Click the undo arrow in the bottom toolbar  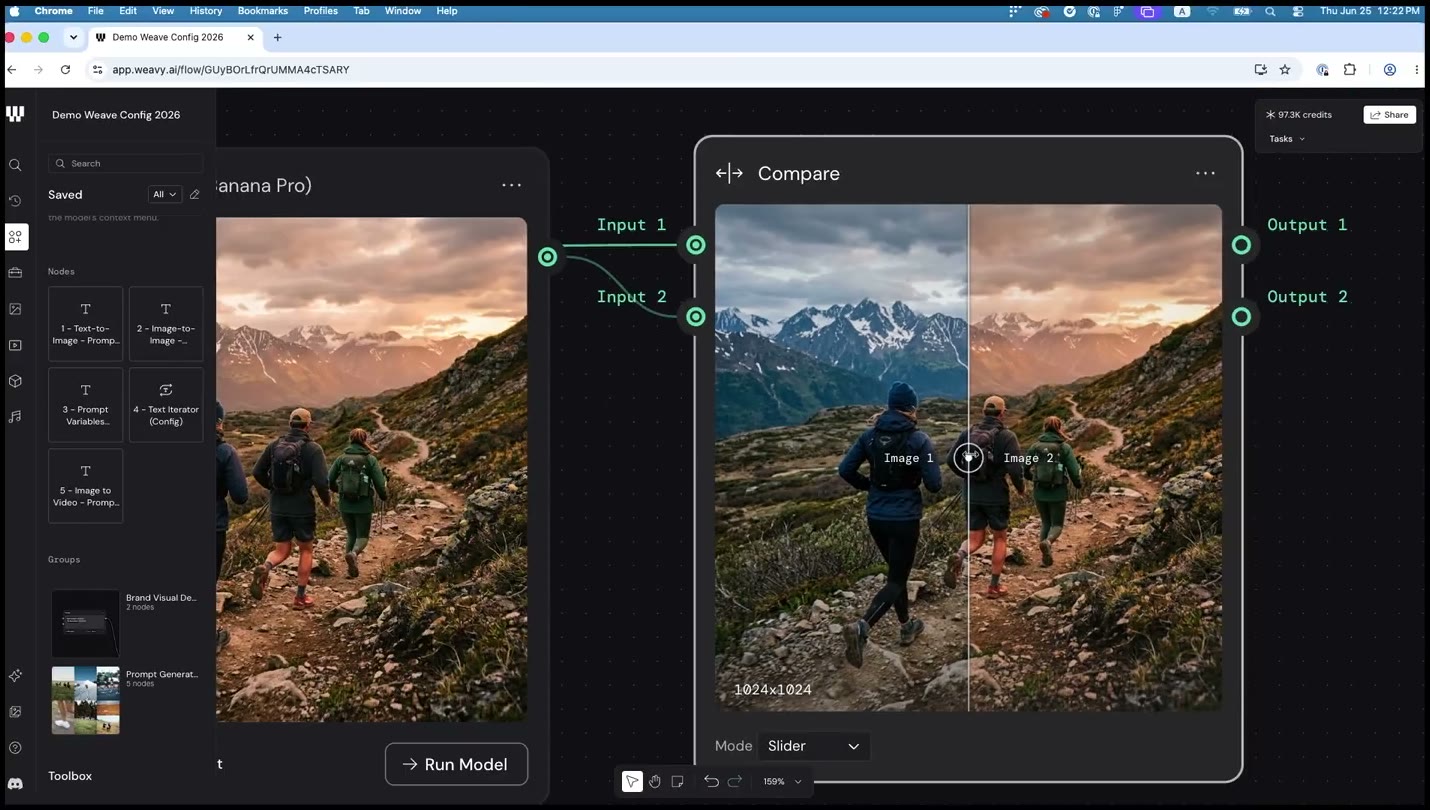tap(711, 781)
